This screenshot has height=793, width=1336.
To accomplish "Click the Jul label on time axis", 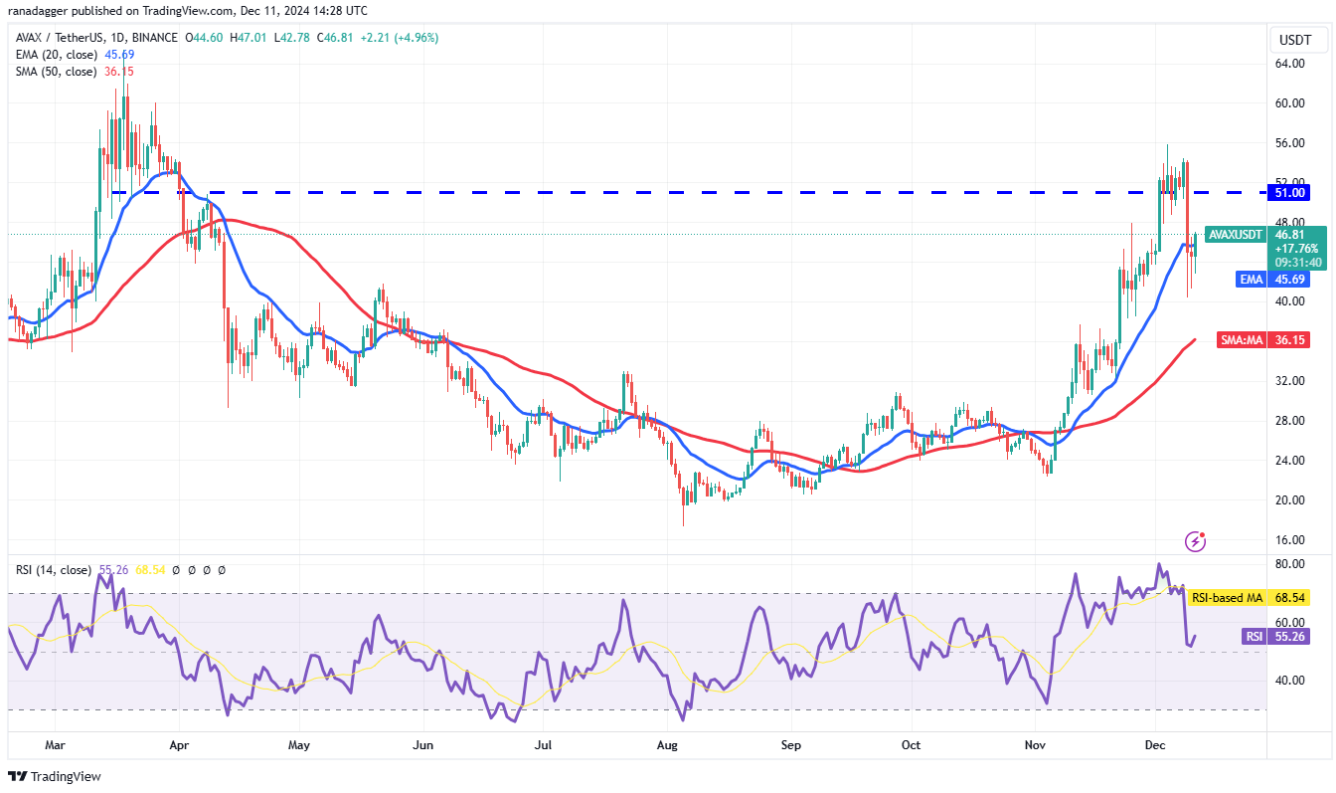I will [x=545, y=745].
